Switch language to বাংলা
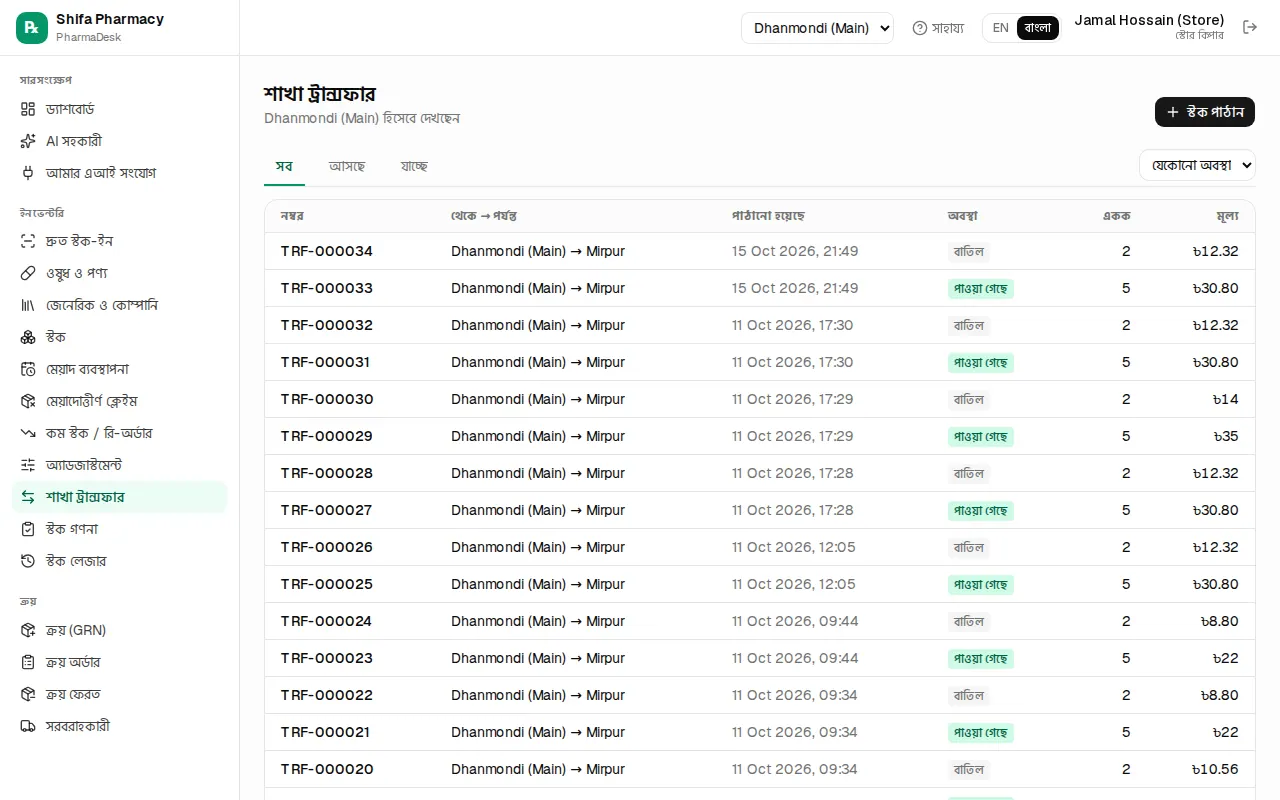Screen dimensions: 1280x800 (x=1038, y=28)
